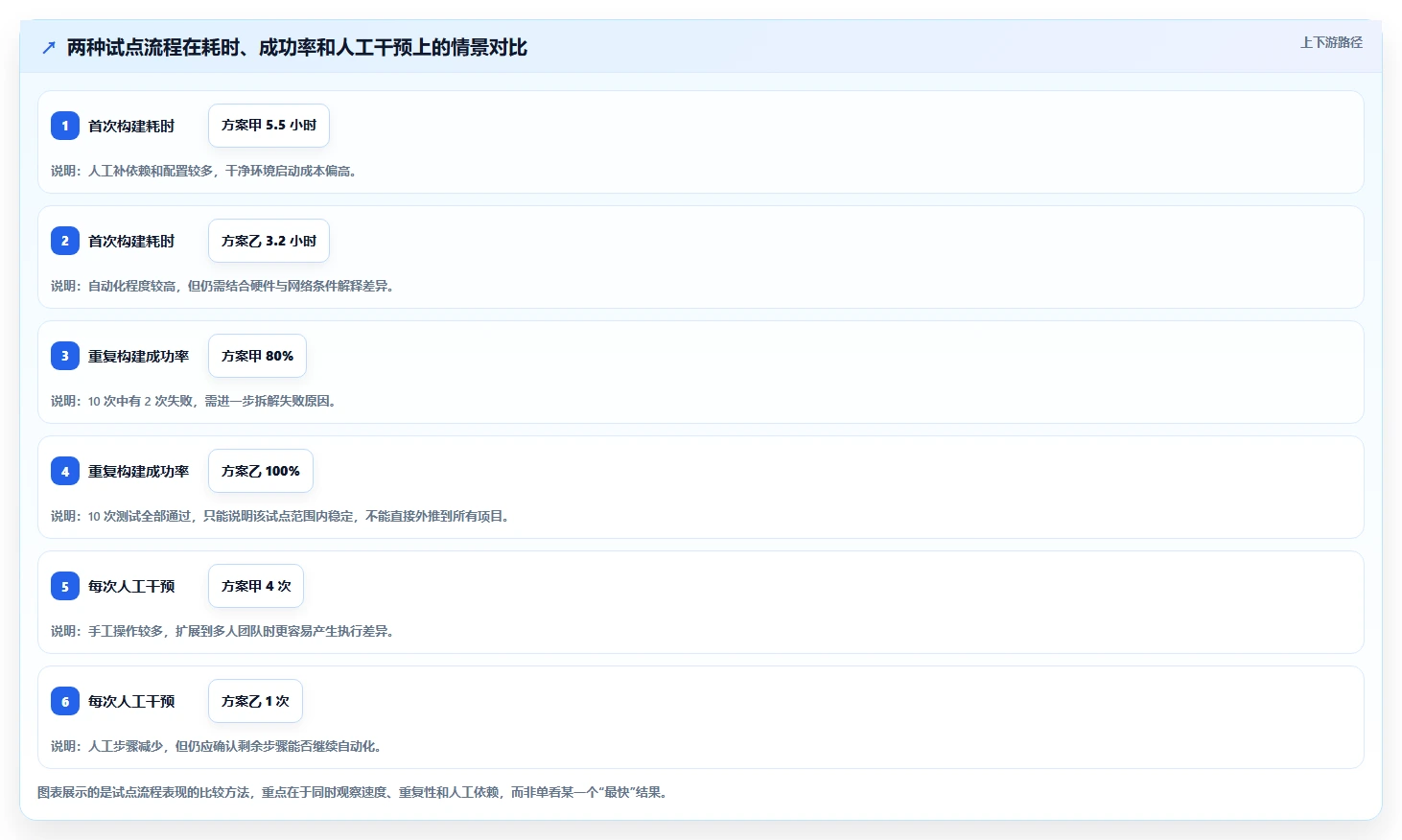
Task: Click the note 手工操作较多，扩展到多人团队
Action: (x=222, y=631)
